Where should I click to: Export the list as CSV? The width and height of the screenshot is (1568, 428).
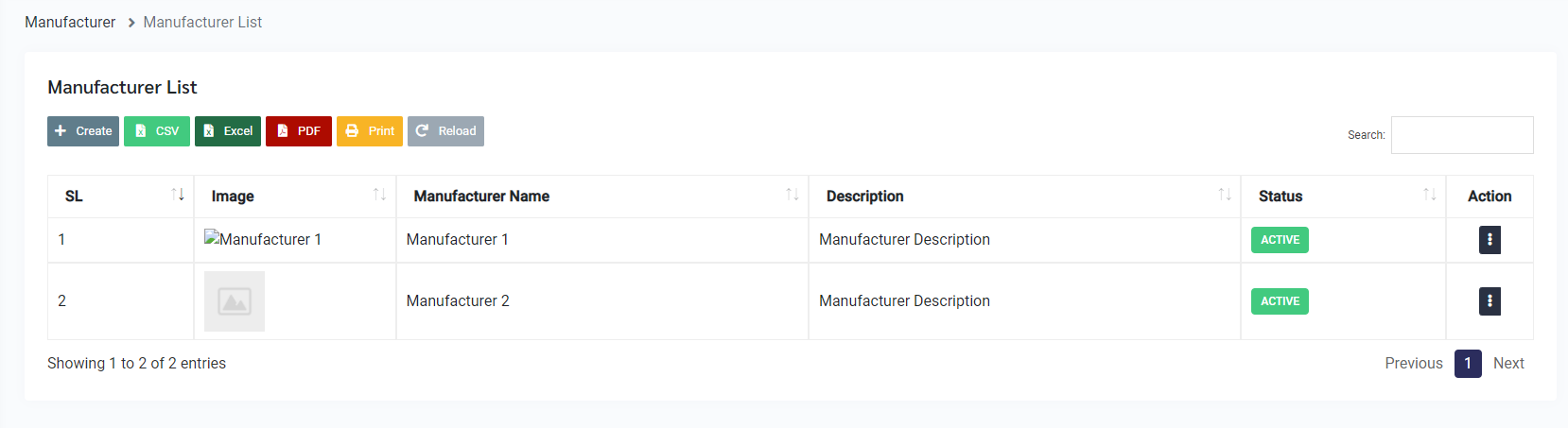coord(157,131)
